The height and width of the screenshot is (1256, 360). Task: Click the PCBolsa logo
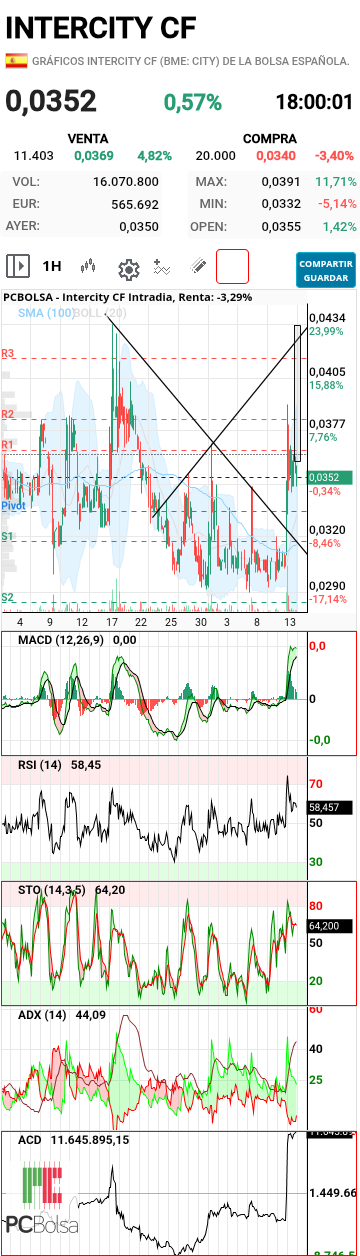(42, 1198)
